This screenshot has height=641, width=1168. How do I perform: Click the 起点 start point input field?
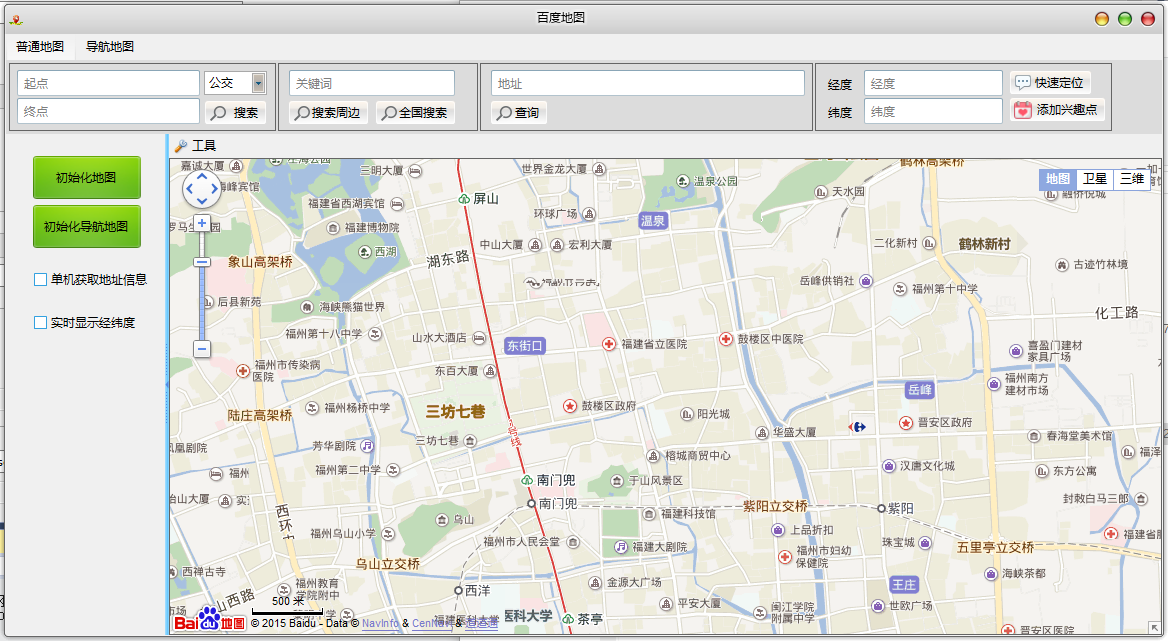click(x=108, y=83)
